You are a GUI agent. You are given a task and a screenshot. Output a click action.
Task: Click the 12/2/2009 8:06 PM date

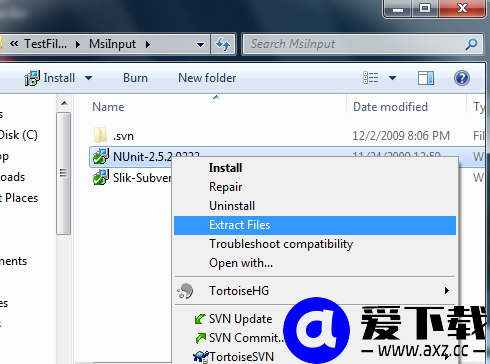pos(401,136)
